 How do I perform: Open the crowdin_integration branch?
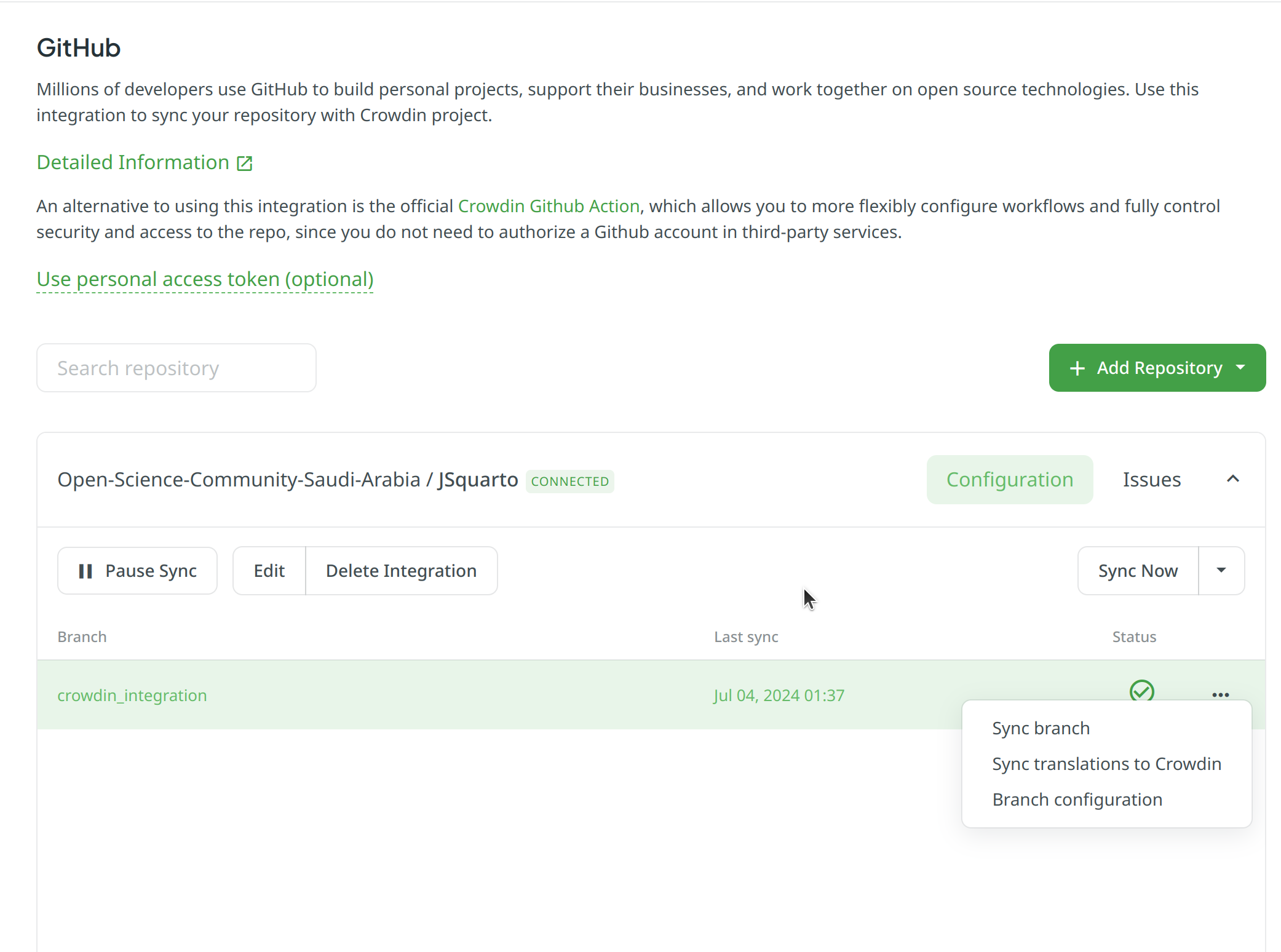(132, 696)
